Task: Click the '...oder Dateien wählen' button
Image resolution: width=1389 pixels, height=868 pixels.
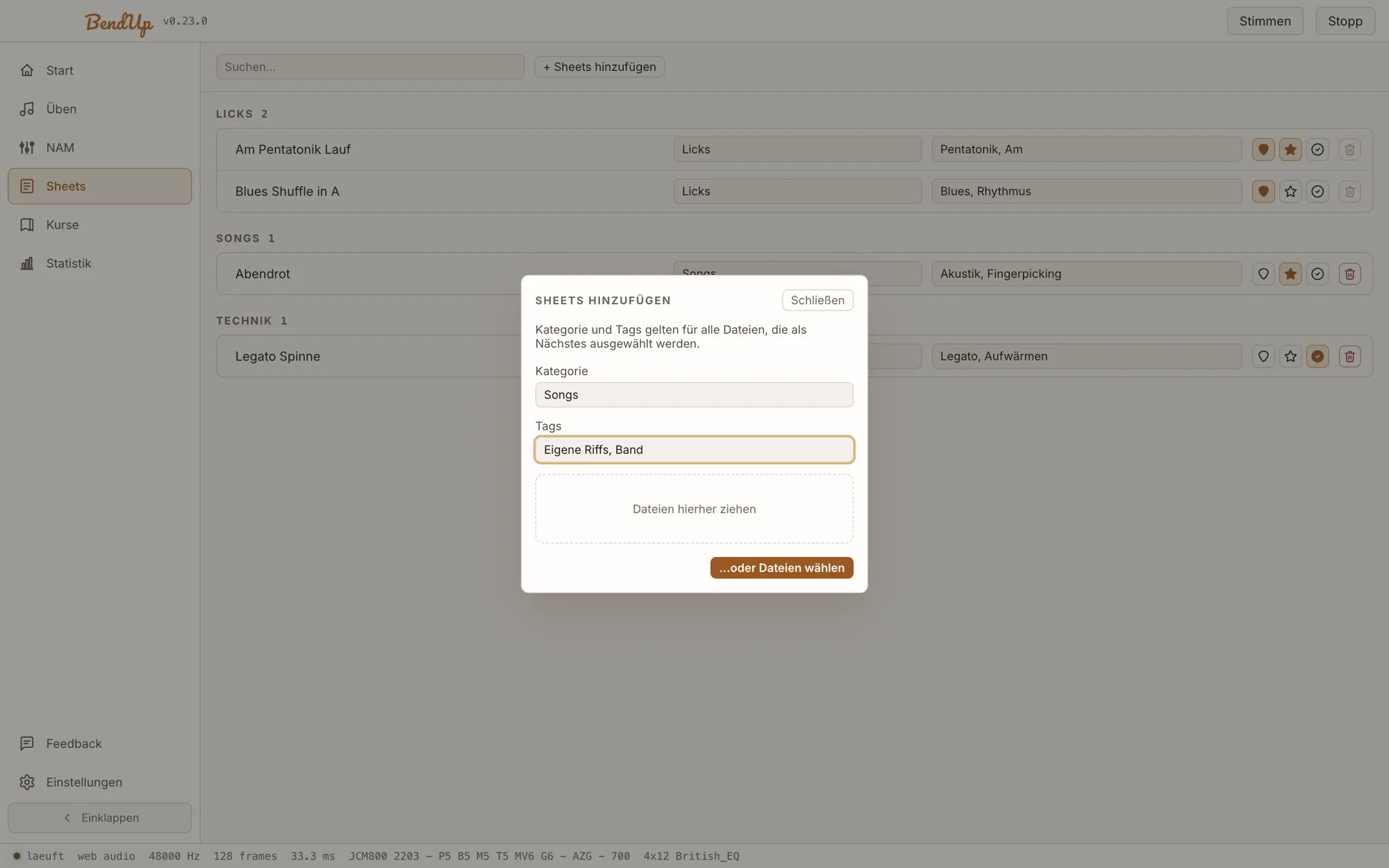Action: point(781,568)
